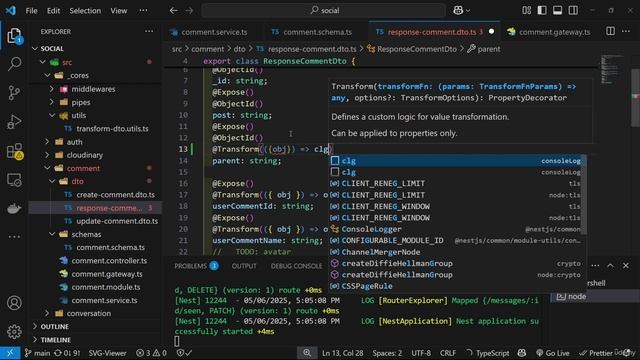
Task: Open the File menu
Action: [x=31, y=11]
